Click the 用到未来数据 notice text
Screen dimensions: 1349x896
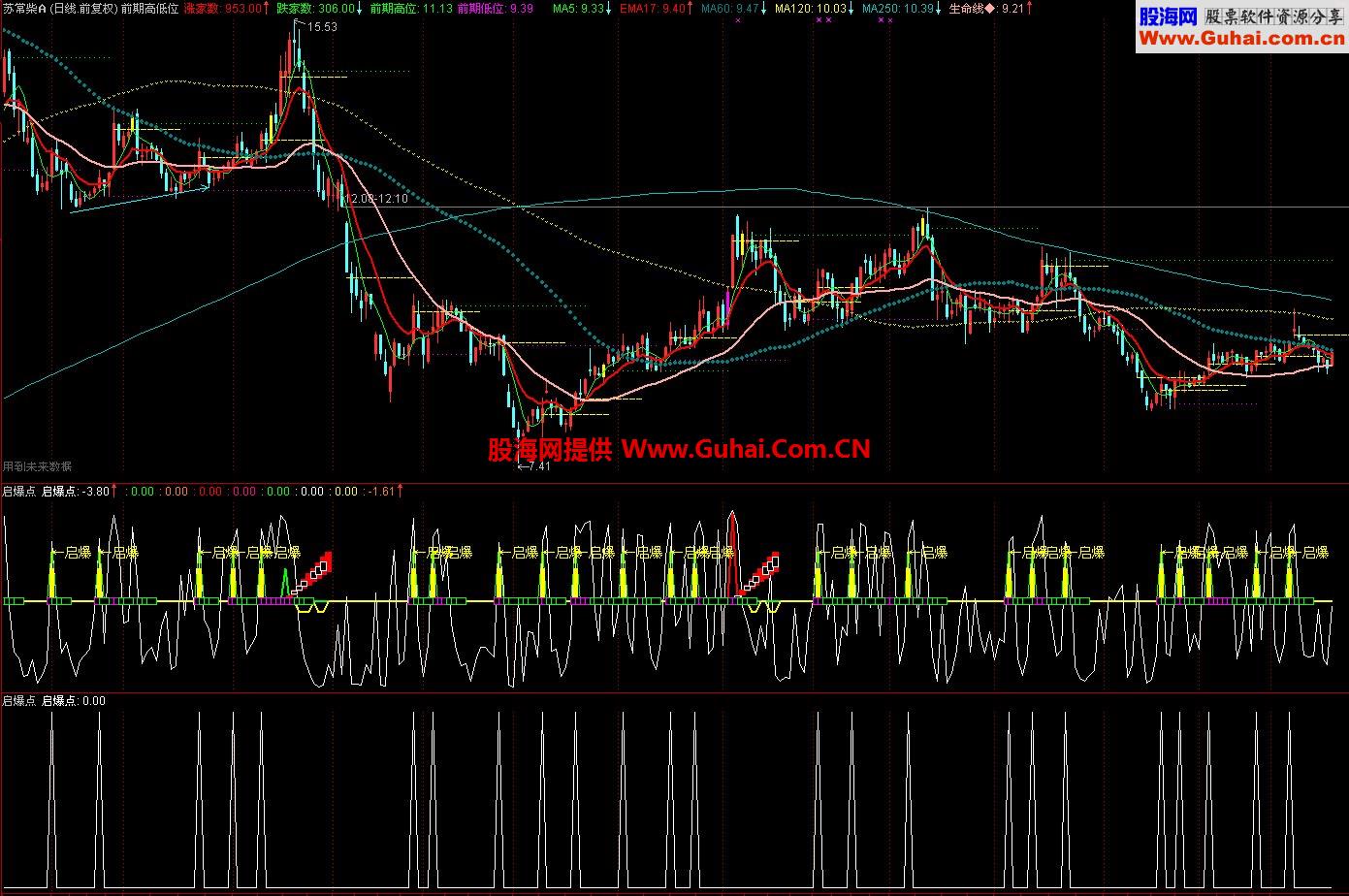[x=37, y=466]
